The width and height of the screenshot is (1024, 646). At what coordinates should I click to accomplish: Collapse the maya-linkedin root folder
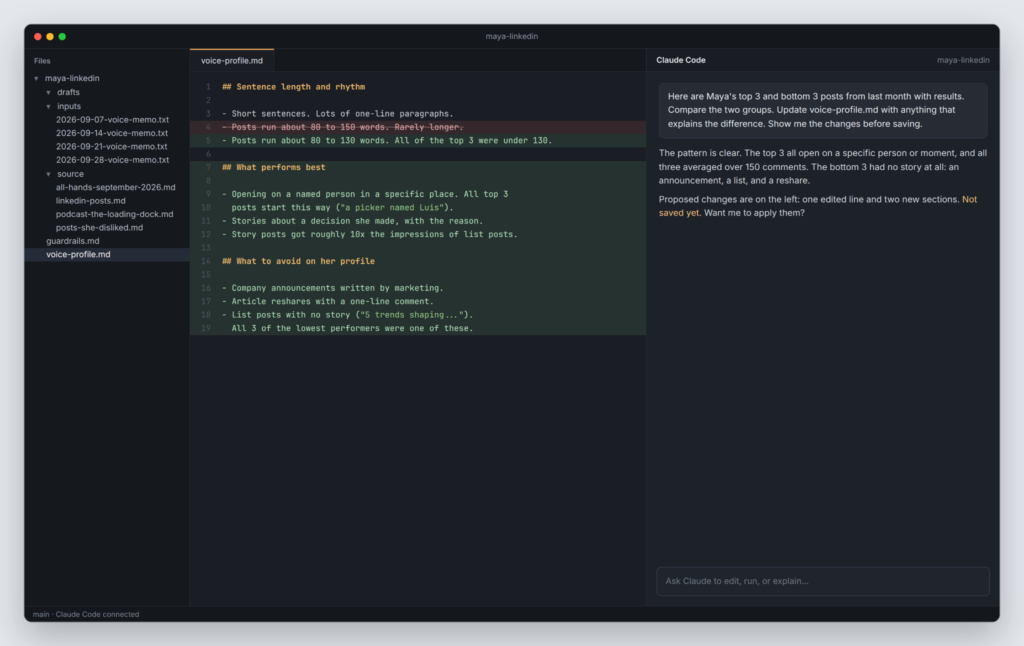pos(37,78)
